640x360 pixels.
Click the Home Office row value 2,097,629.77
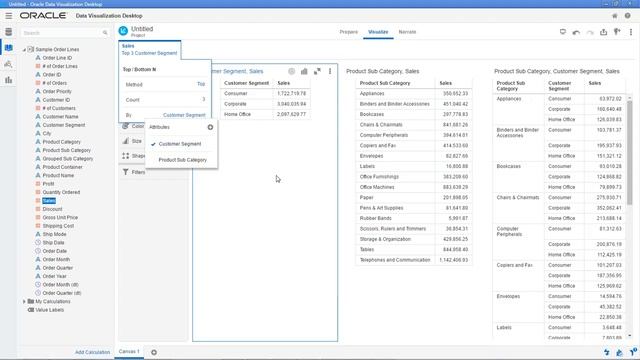point(291,114)
